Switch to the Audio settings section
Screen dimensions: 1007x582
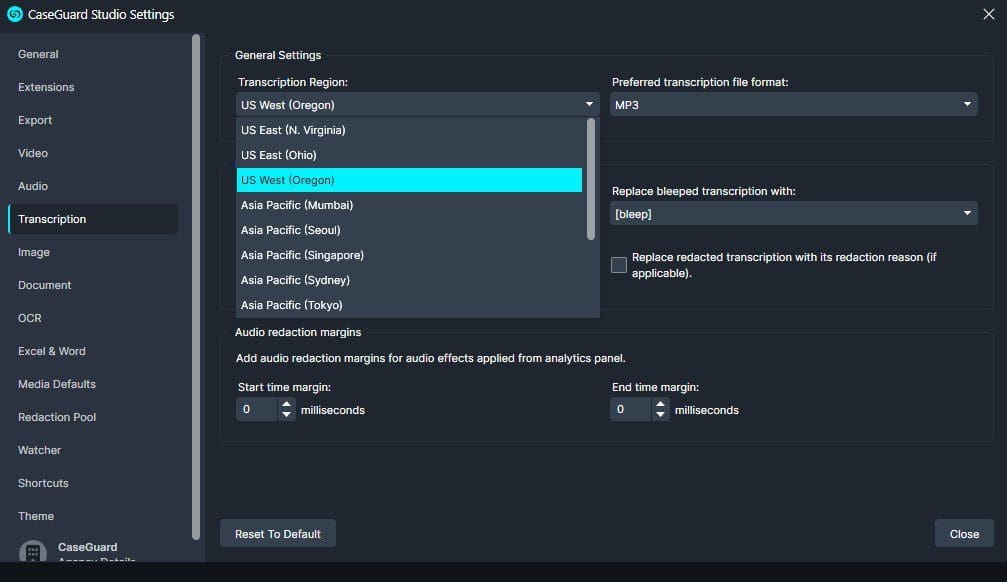(35, 186)
